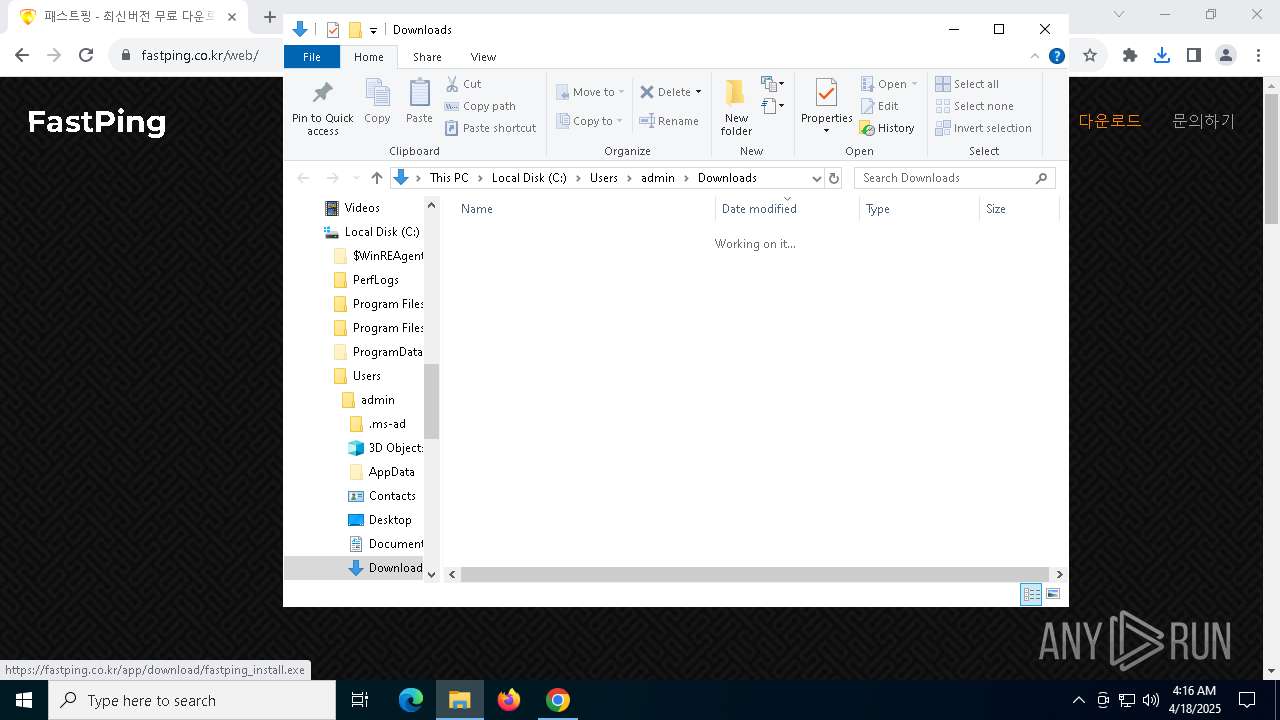The width and height of the screenshot is (1280, 720).
Task: Refresh the Downloads folder
Action: click(834, 178)
